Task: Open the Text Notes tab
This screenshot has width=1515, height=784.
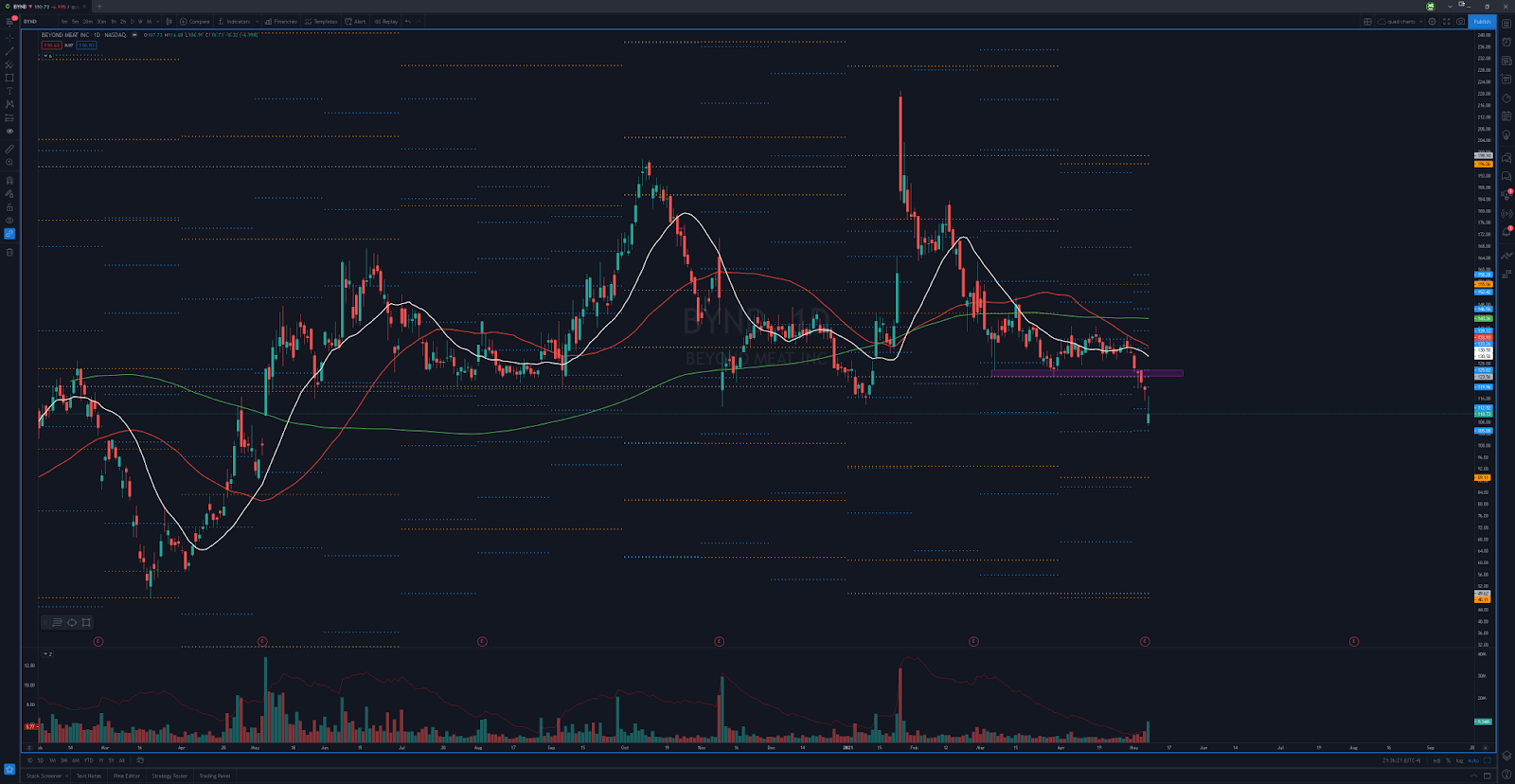Action: coord(89,775)
